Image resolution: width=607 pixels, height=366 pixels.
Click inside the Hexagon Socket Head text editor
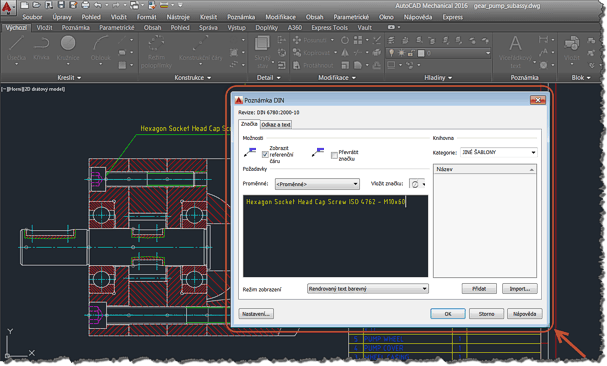336,236
